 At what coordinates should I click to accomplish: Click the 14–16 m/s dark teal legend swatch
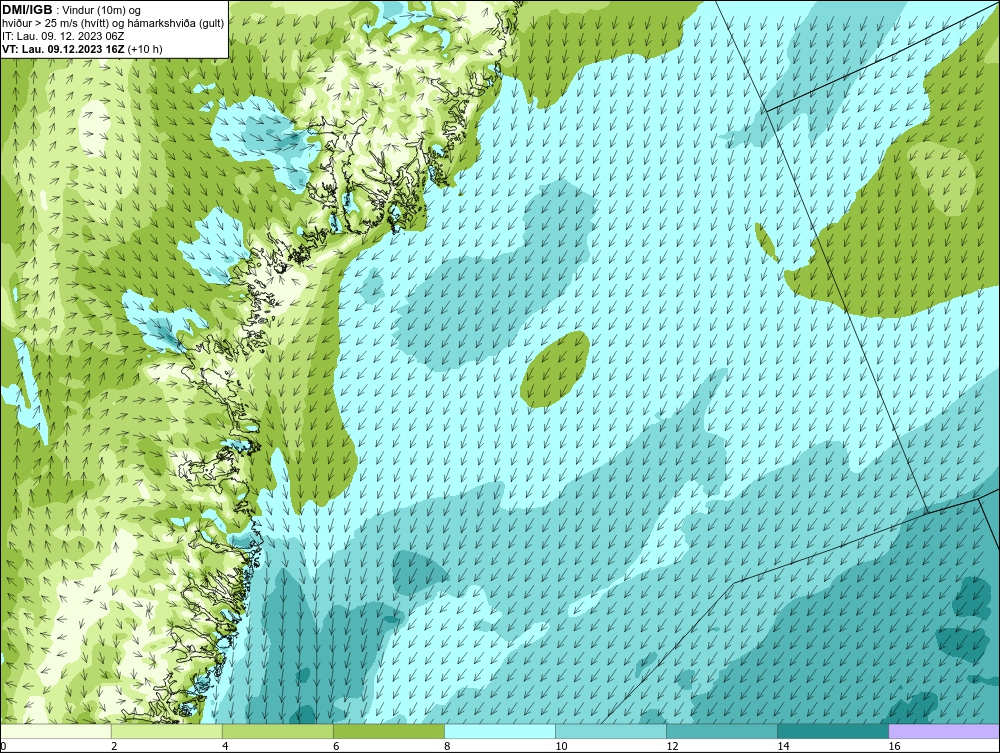(x=833, y=731)
